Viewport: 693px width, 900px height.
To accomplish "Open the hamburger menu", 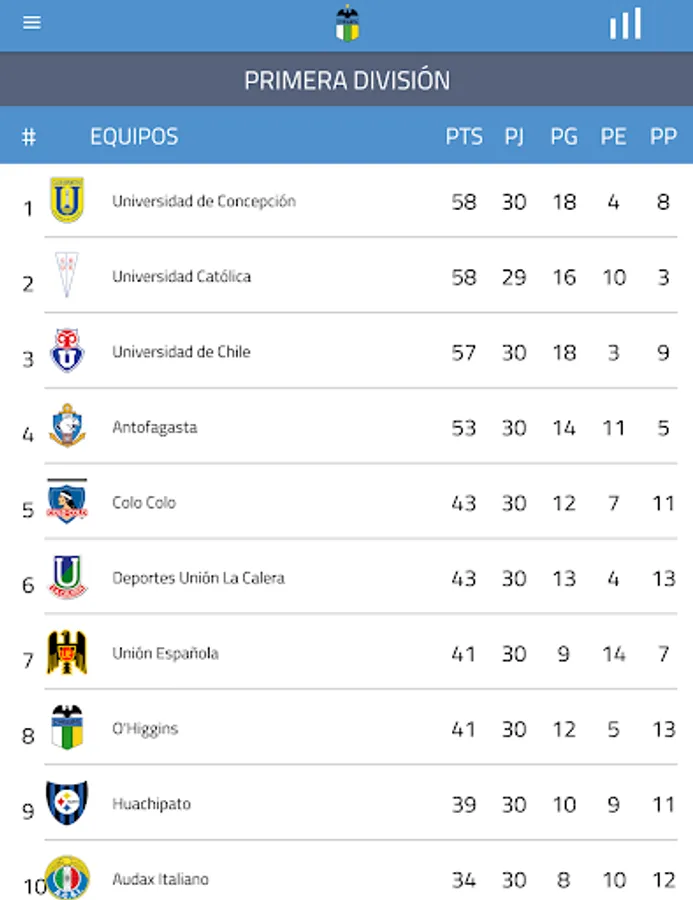I will click(31, 22).
